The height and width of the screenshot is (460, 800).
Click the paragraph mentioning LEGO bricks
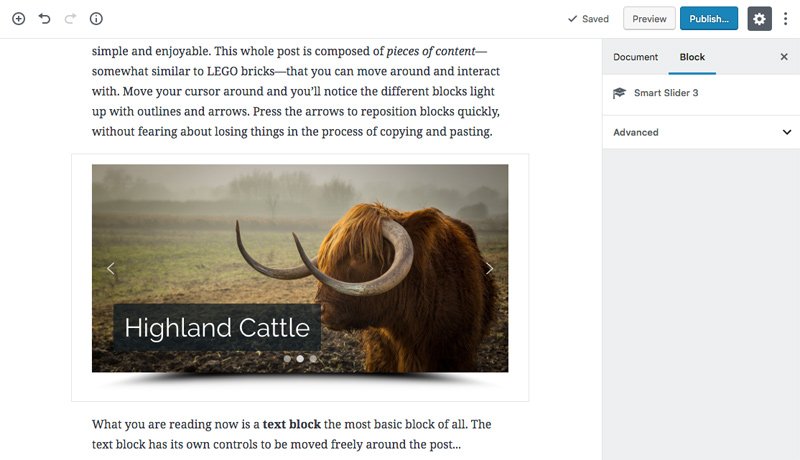click(296, 91)
